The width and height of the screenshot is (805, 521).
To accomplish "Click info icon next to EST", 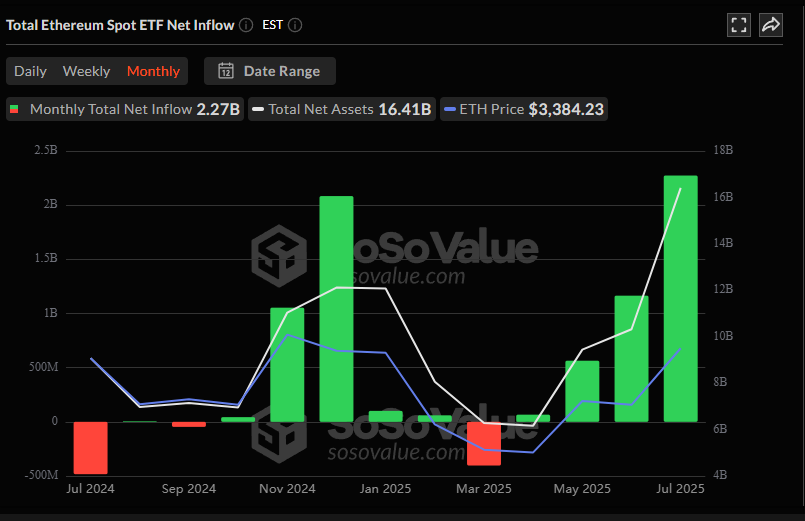I will point(295,25).
